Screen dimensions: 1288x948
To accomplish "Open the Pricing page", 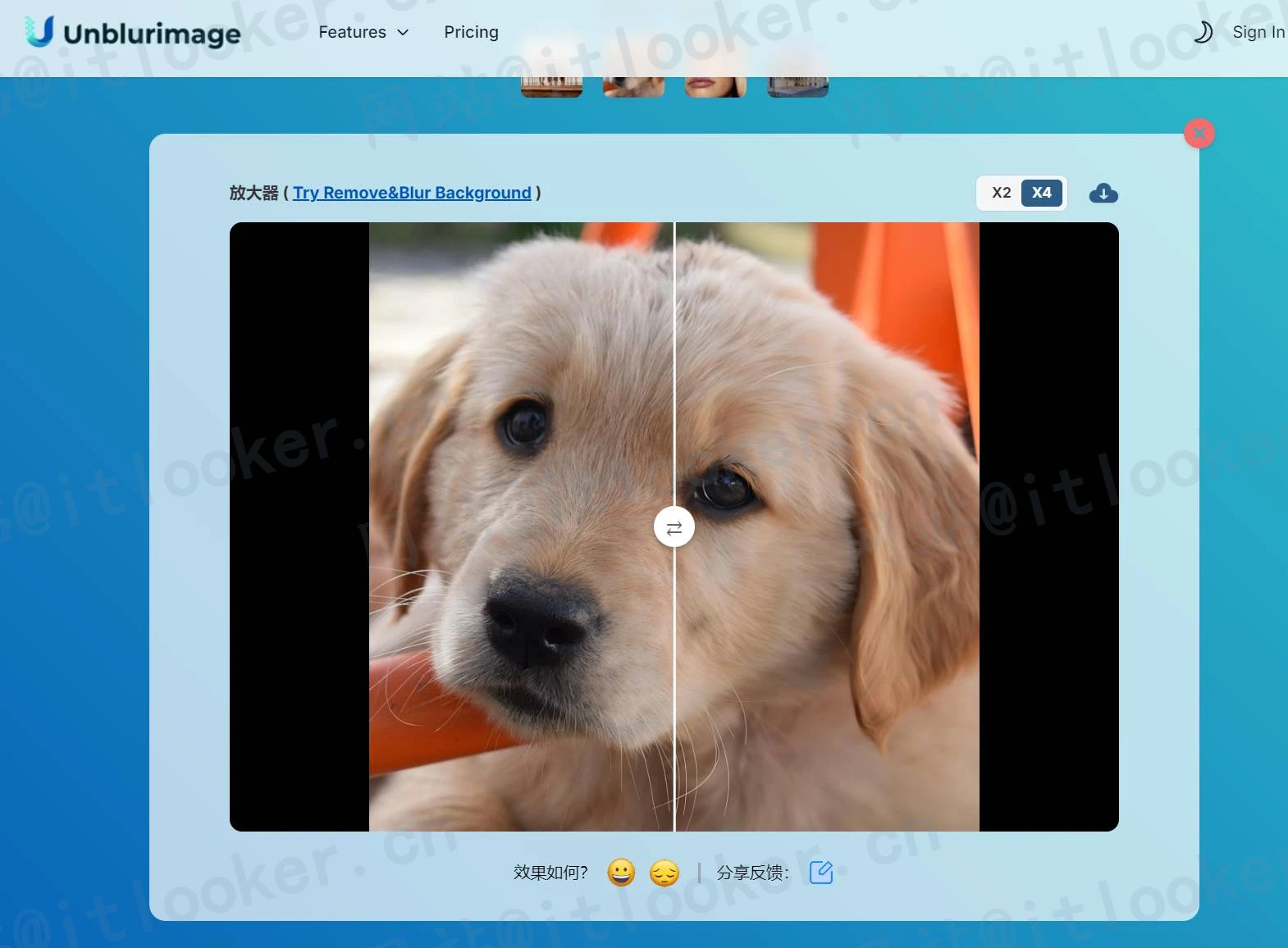I will click(x=471, y=32).
